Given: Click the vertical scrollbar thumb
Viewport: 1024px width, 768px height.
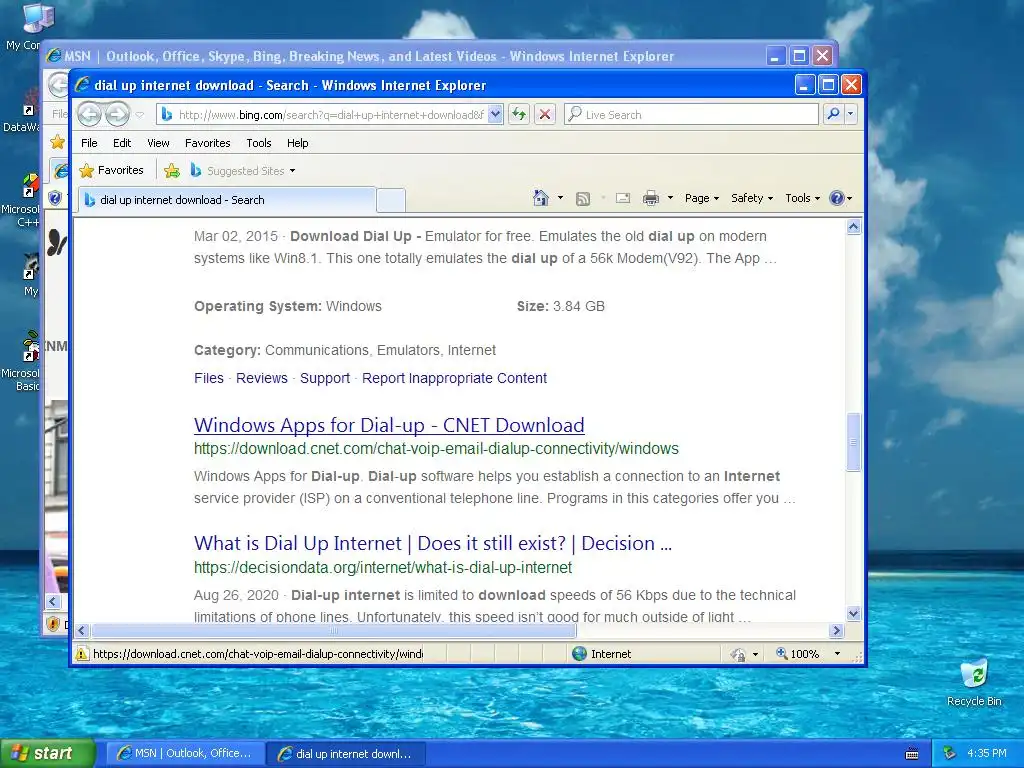Looking at the screenshot, I should tap(854, 442).
